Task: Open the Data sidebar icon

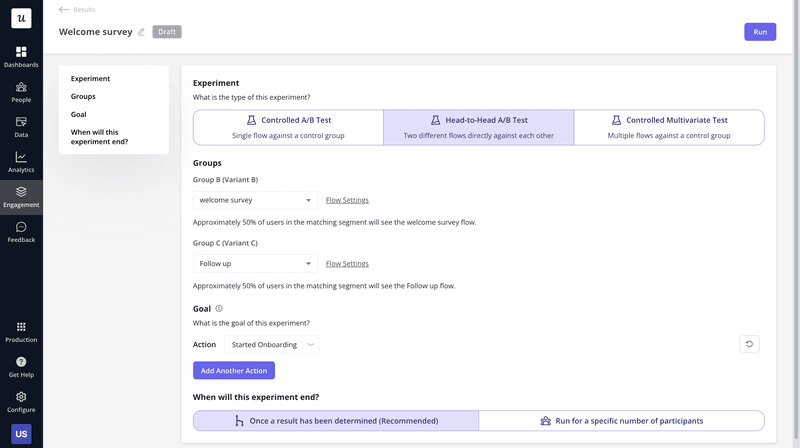Action: point(21,126)
